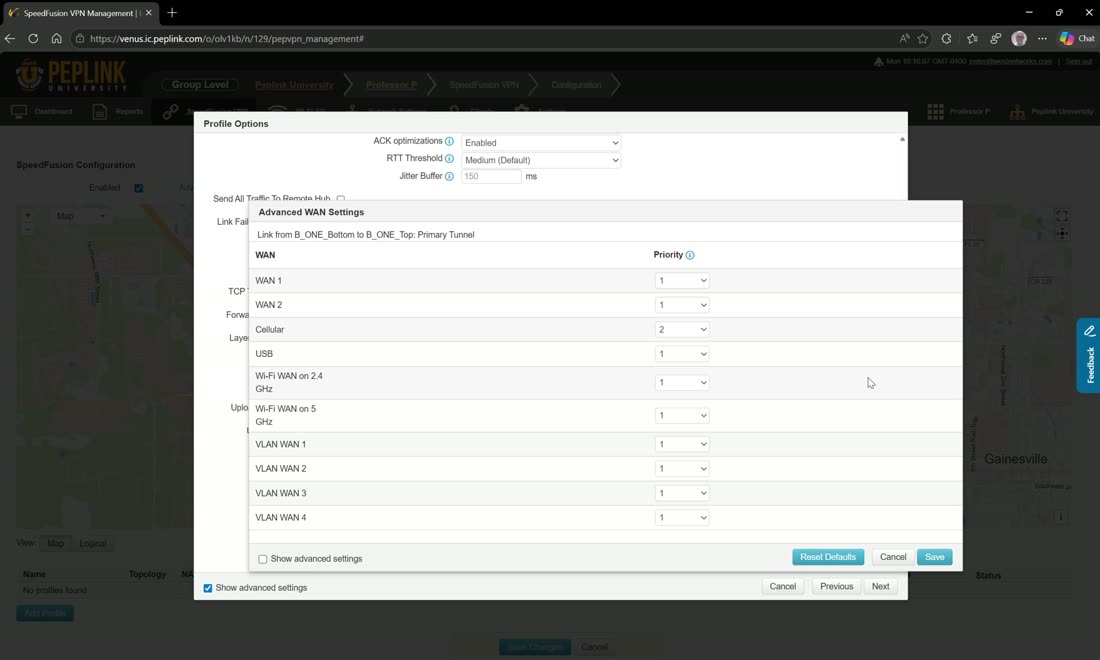The height and width of the screenshot is (660, 1100).
Task: Click the Jitter Buffer info icon
Action: click(449, 176)
